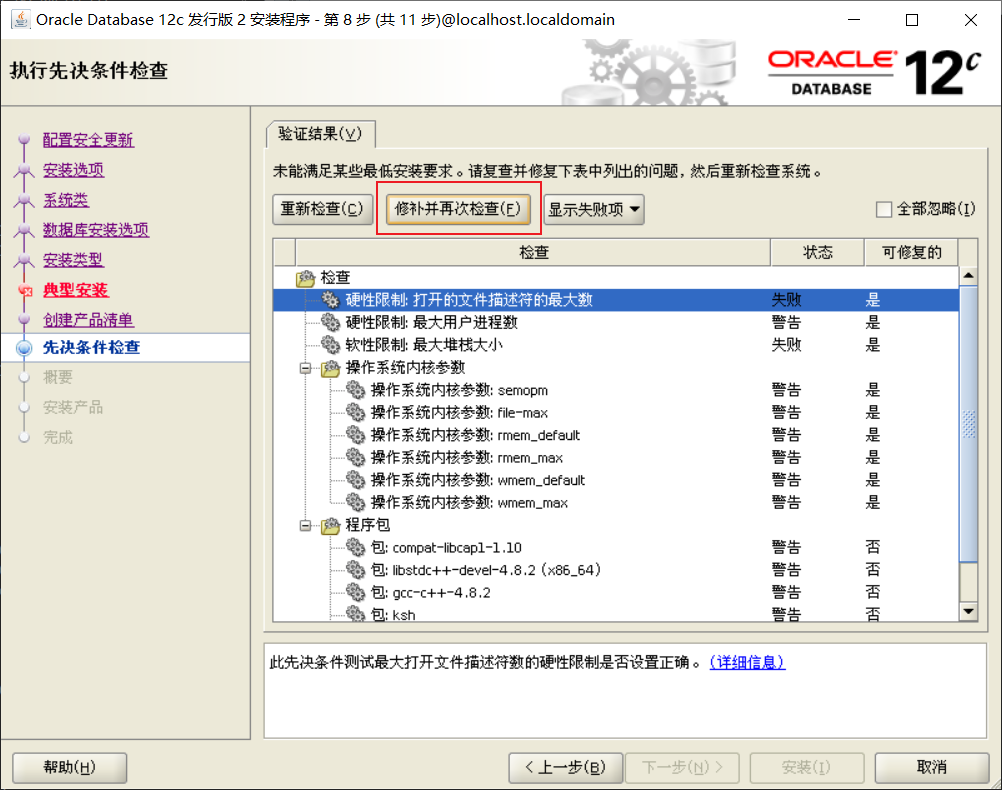The image size is (1002, 790).
Task: Click the gear icon beside file-max kernel parameter
Action: (x=355, y=412)
